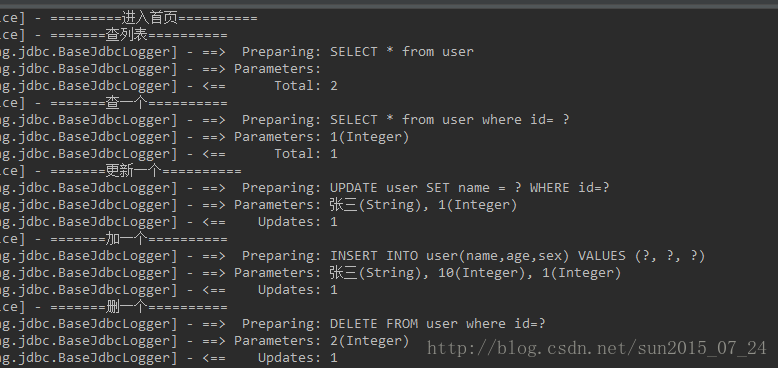Click the '加一个' separator log line
Screen dimensions: 778x368
(114, 239)
